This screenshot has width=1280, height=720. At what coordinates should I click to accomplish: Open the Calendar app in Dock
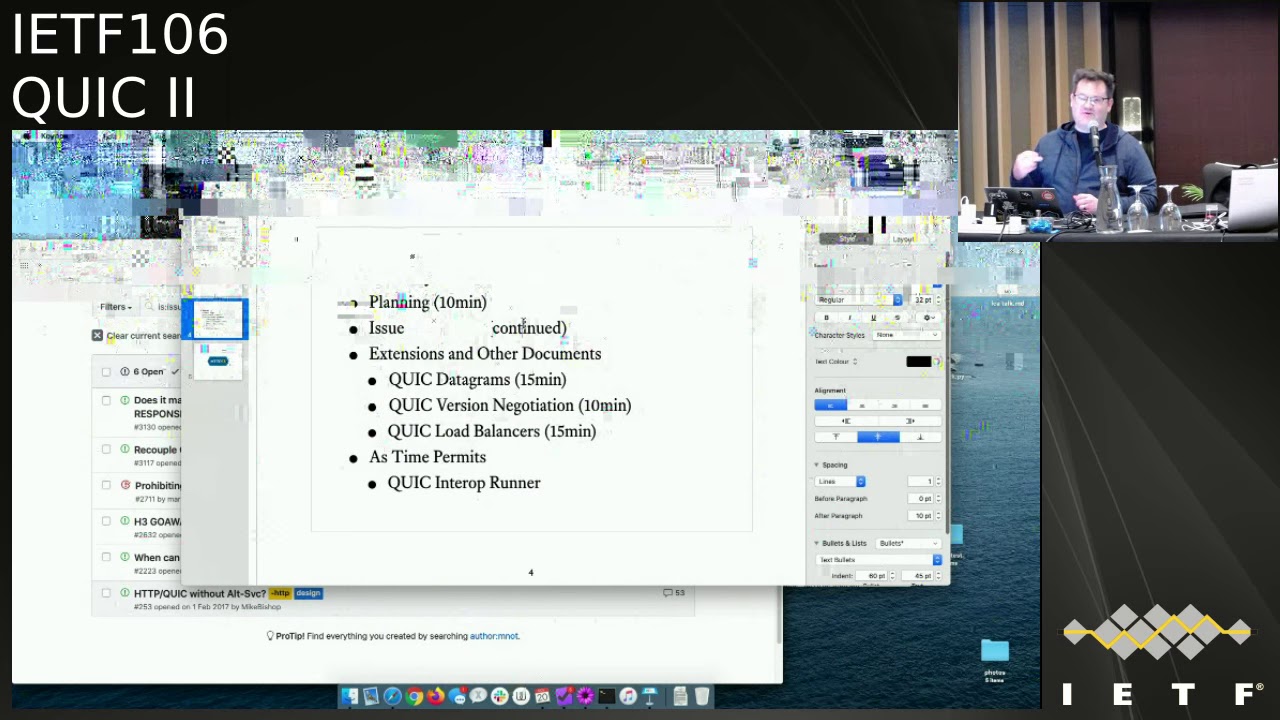tap(542, 695)
